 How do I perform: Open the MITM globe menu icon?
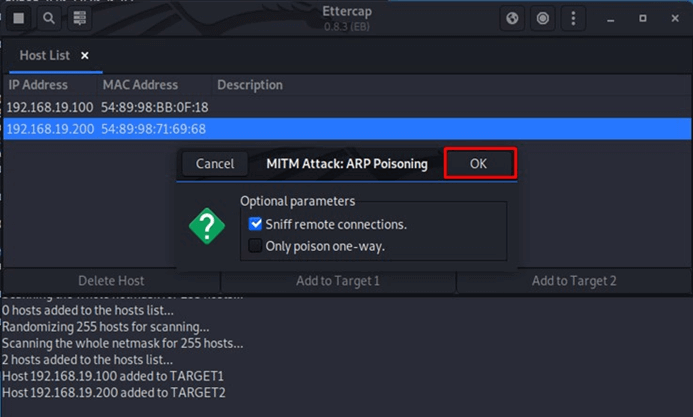click(x=513, y=18)
